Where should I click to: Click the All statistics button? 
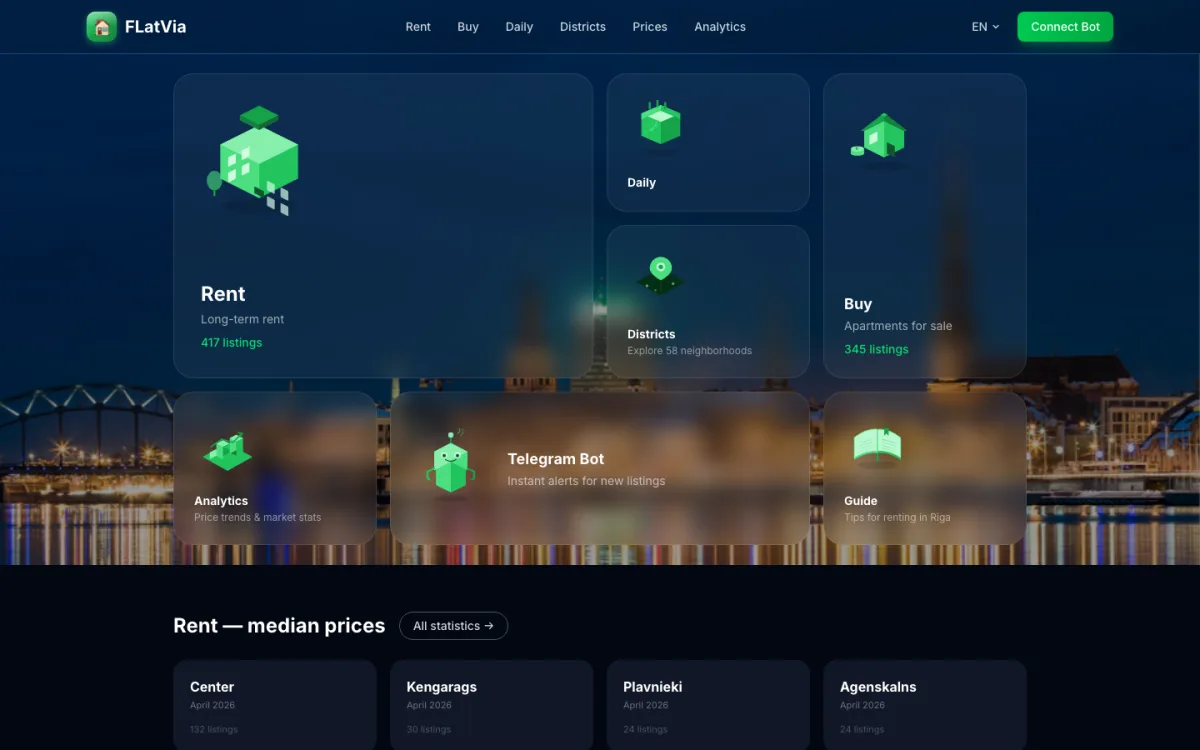pos(453,626)
